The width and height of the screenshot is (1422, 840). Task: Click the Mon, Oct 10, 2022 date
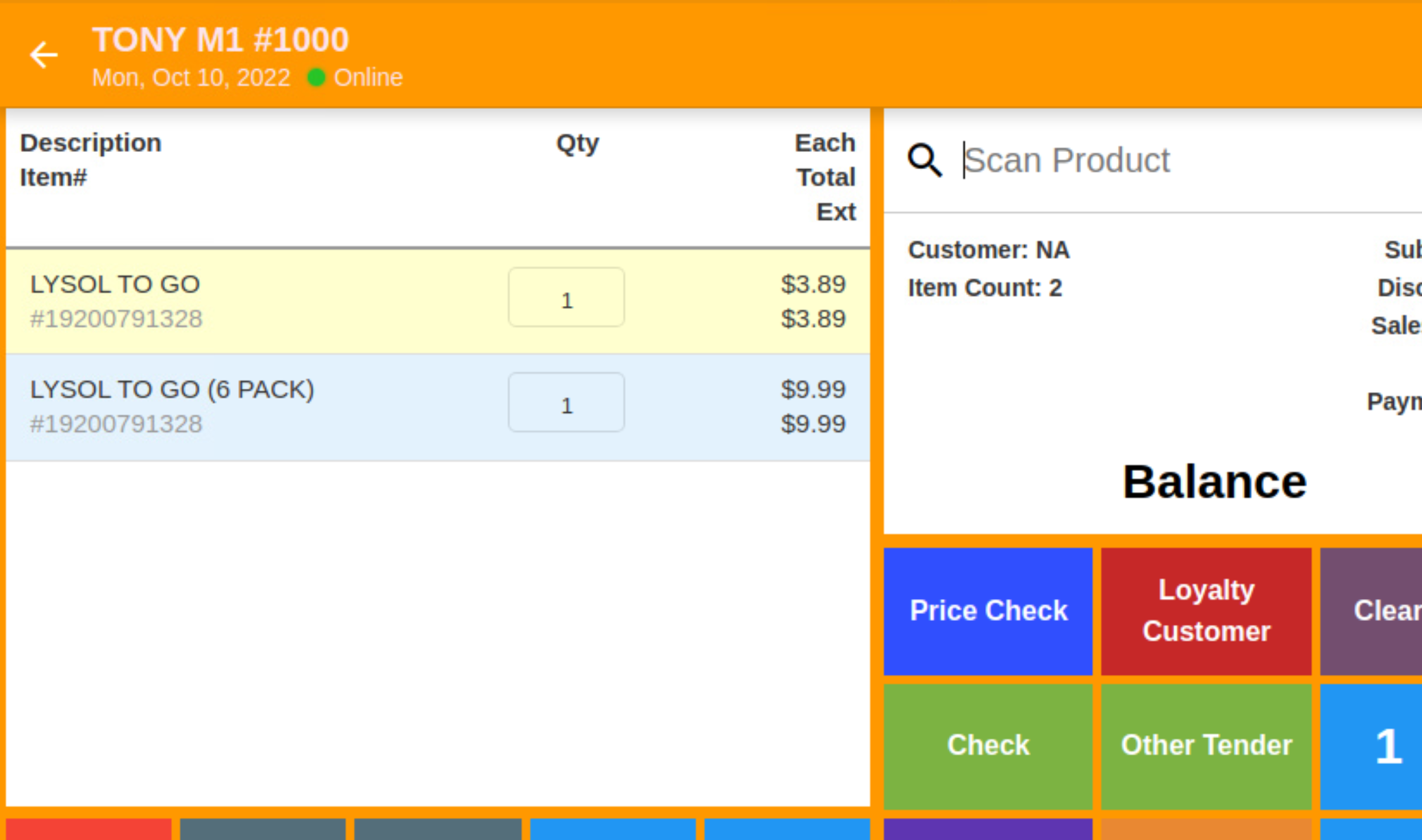point(191,77)
